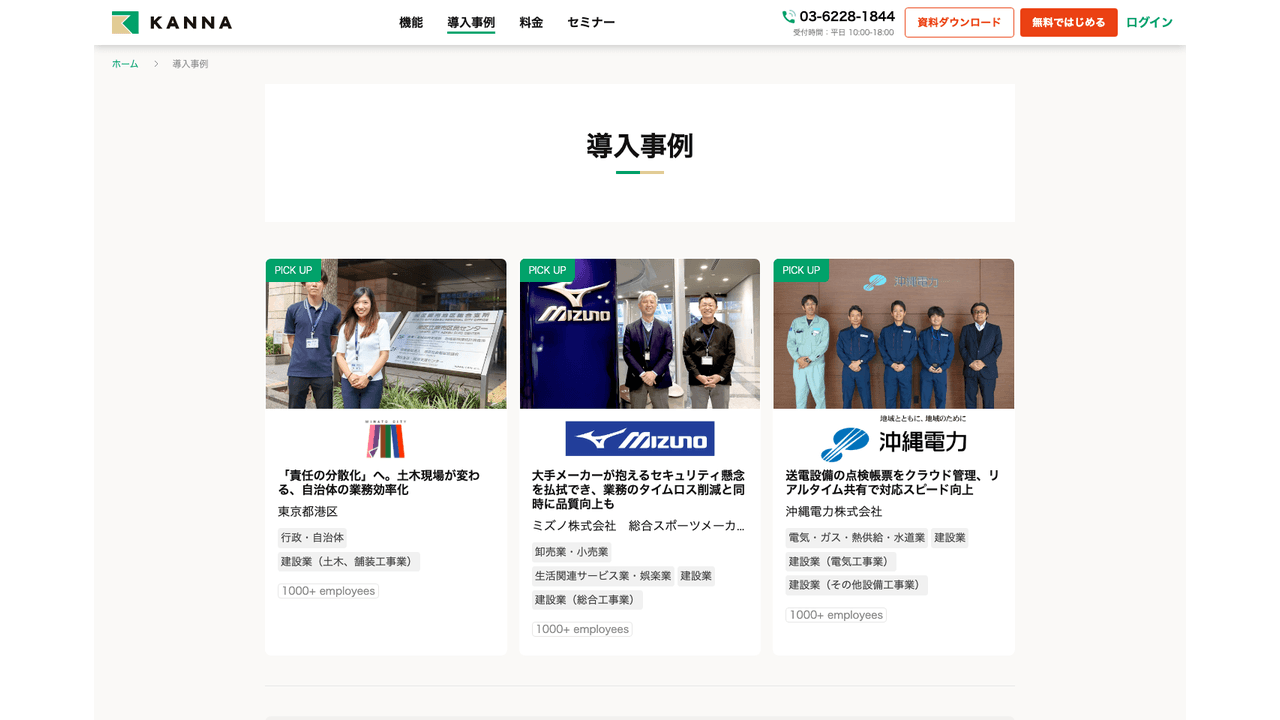Select the 建設業（その他設備工事業） tag
This screenshot has width=1280, height=720.
857,585
